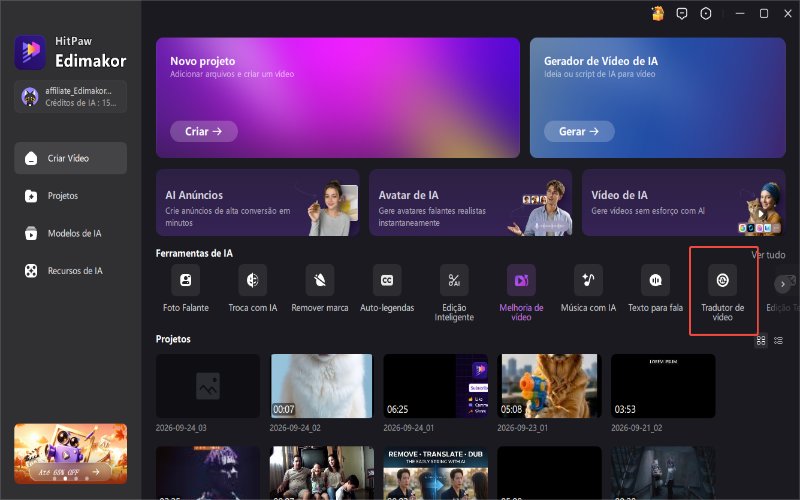Click the Novo projeto banner title
Viewport: 800px width, 500px height.
pos(203,61)
